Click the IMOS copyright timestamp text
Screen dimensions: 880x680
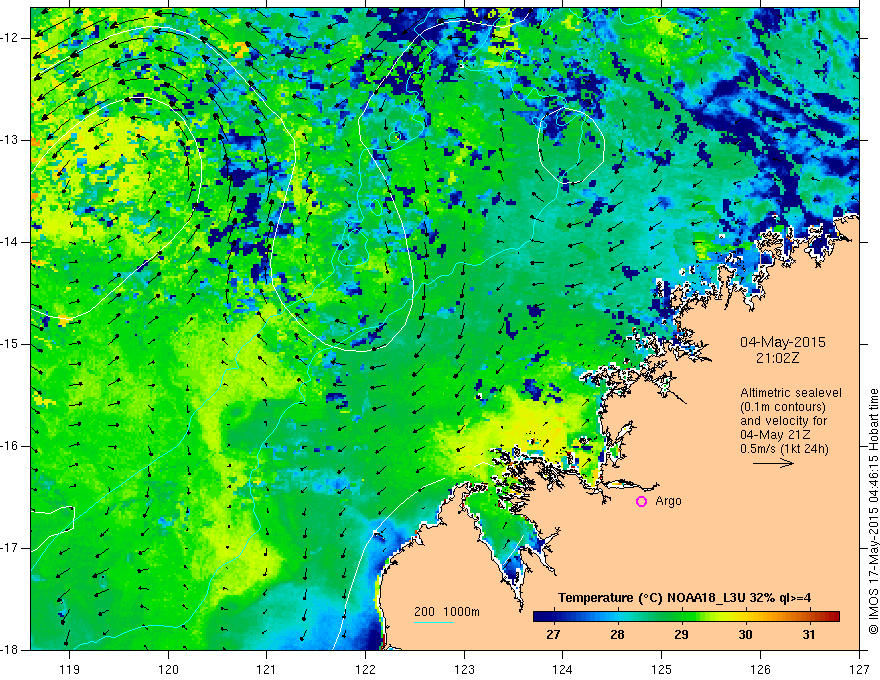pos(873,511)
